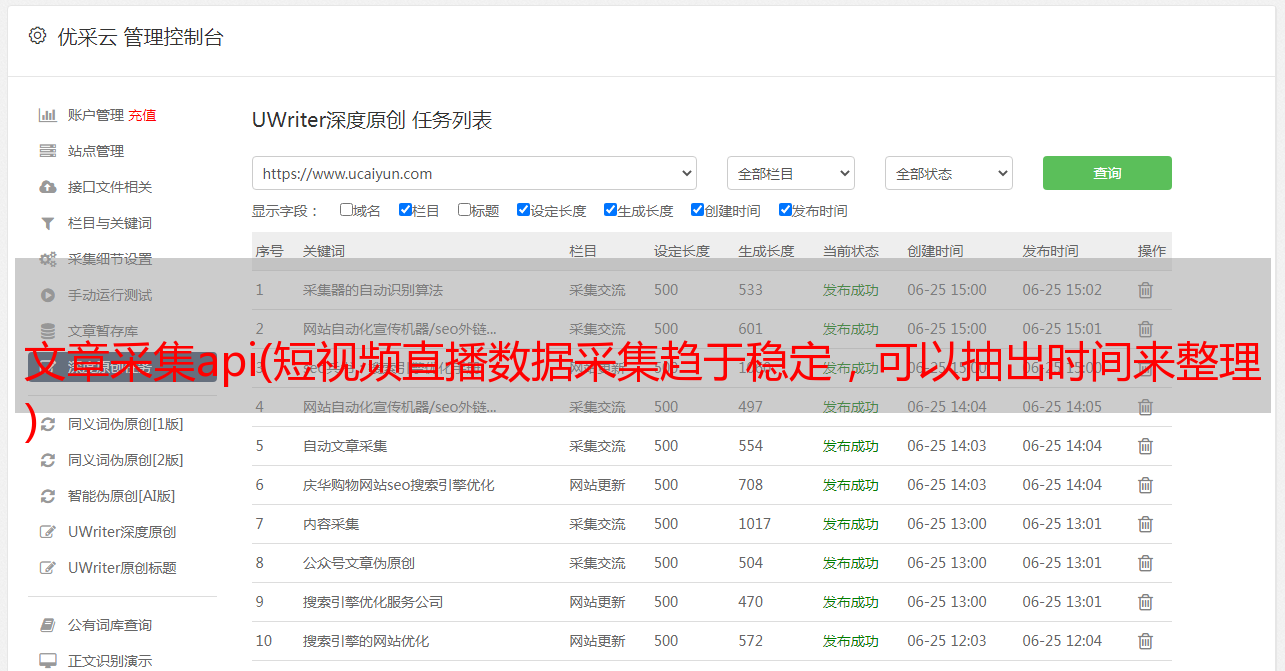Click the UWriter深度原创 任务列表 heading
The height and width of the screenshot is (671, 1285).
pos(372,121)
